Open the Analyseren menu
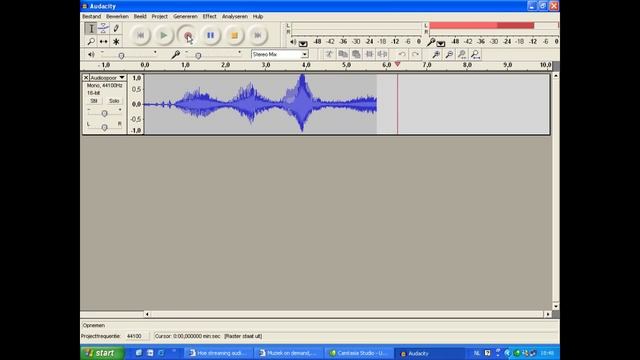Viewport: 640px width, 360px height. [235, 16]
